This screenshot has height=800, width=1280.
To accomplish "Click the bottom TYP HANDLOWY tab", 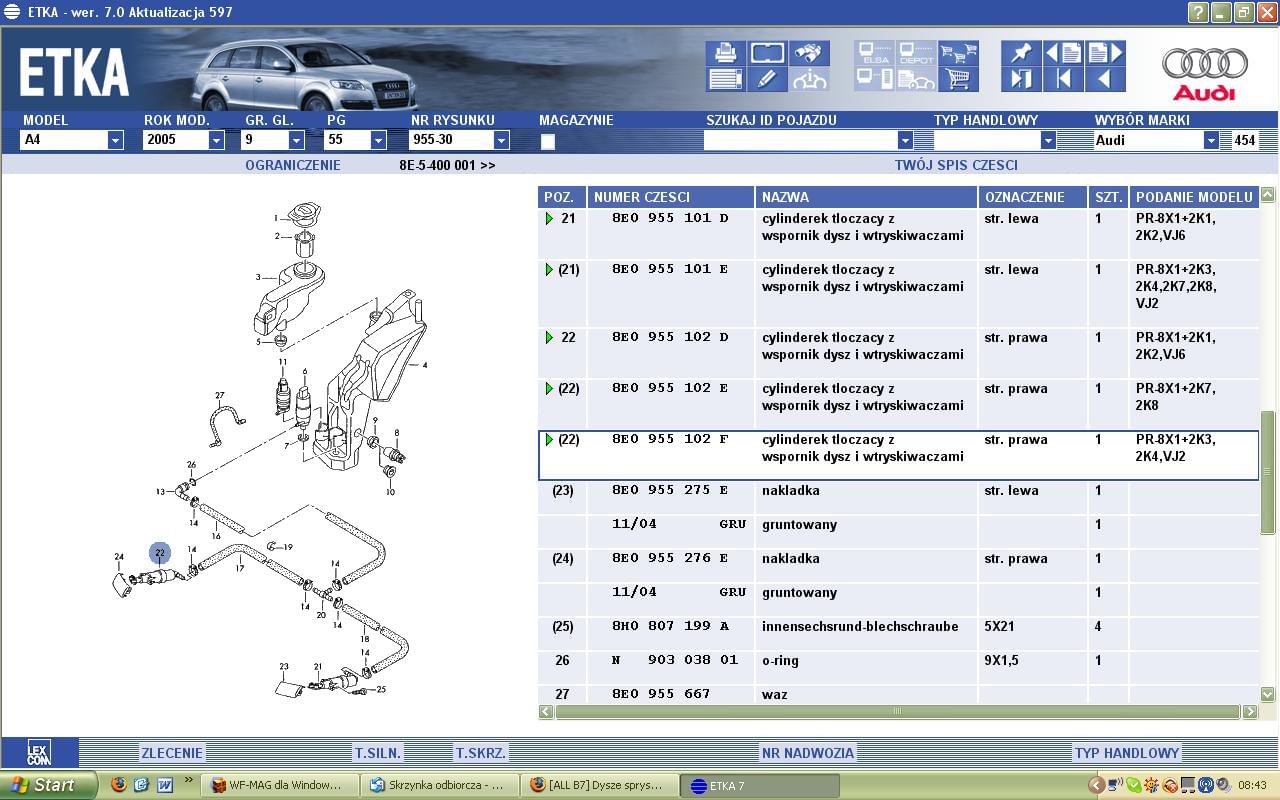I will [1127, 753].
